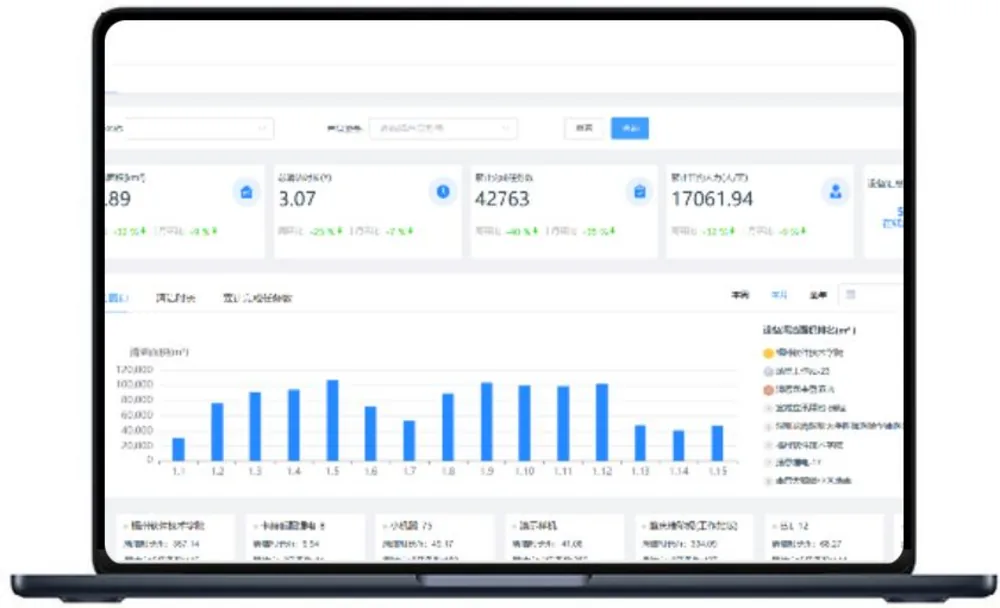Click the house icon on the first stat card
1000x608 pixels.
[246, 191]
